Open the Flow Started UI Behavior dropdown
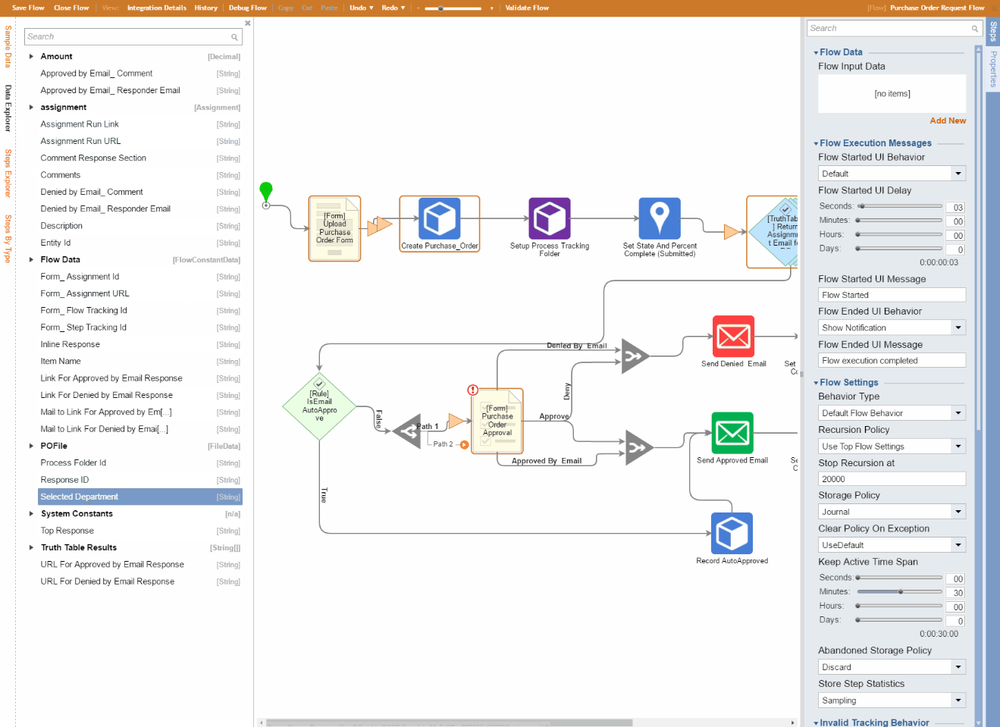Viewport: 1000px width, 727px height. coord(891,172)
